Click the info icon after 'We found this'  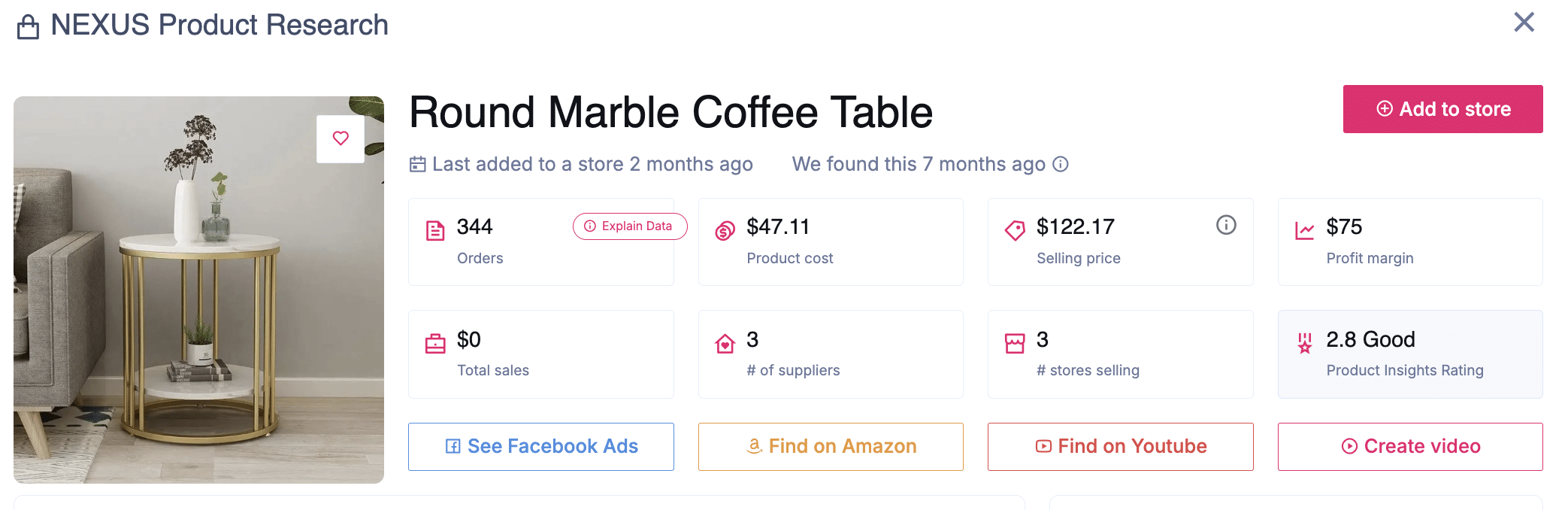[x=1060, y=164]
